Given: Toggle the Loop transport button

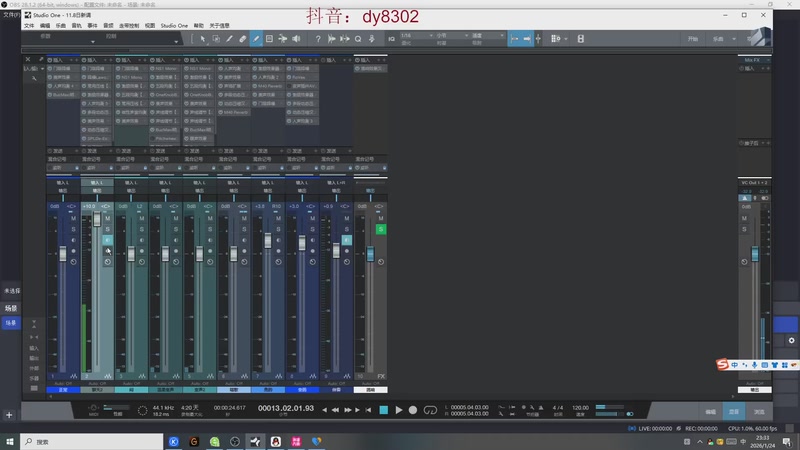Looking at the screenshot, I should pos(430,410).
